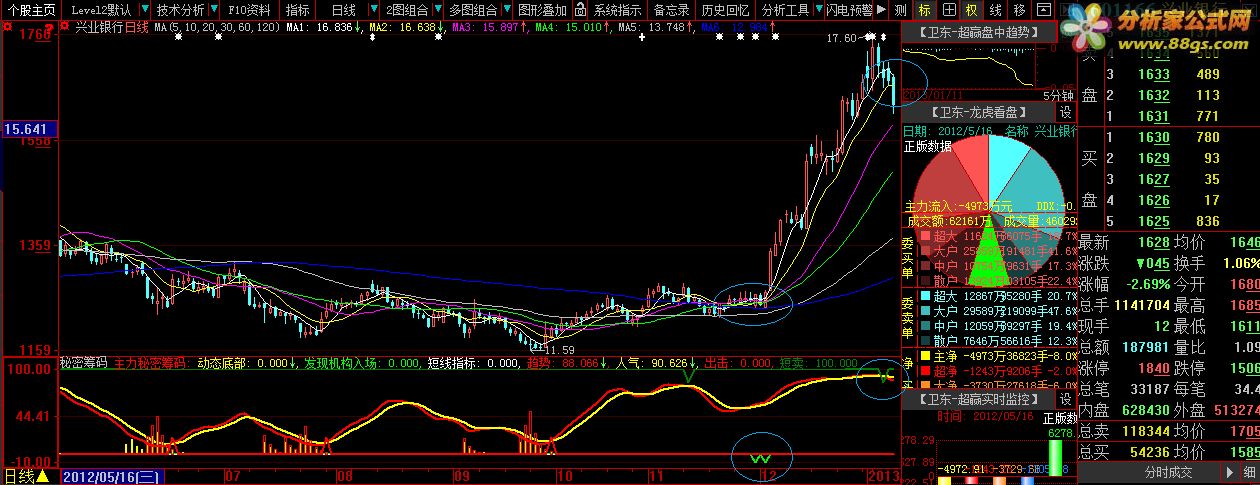Image resolution: width=1260 pixels, height=485 pixels.
Task: Open the 分析工具 menu
Action: click(785, 10)
